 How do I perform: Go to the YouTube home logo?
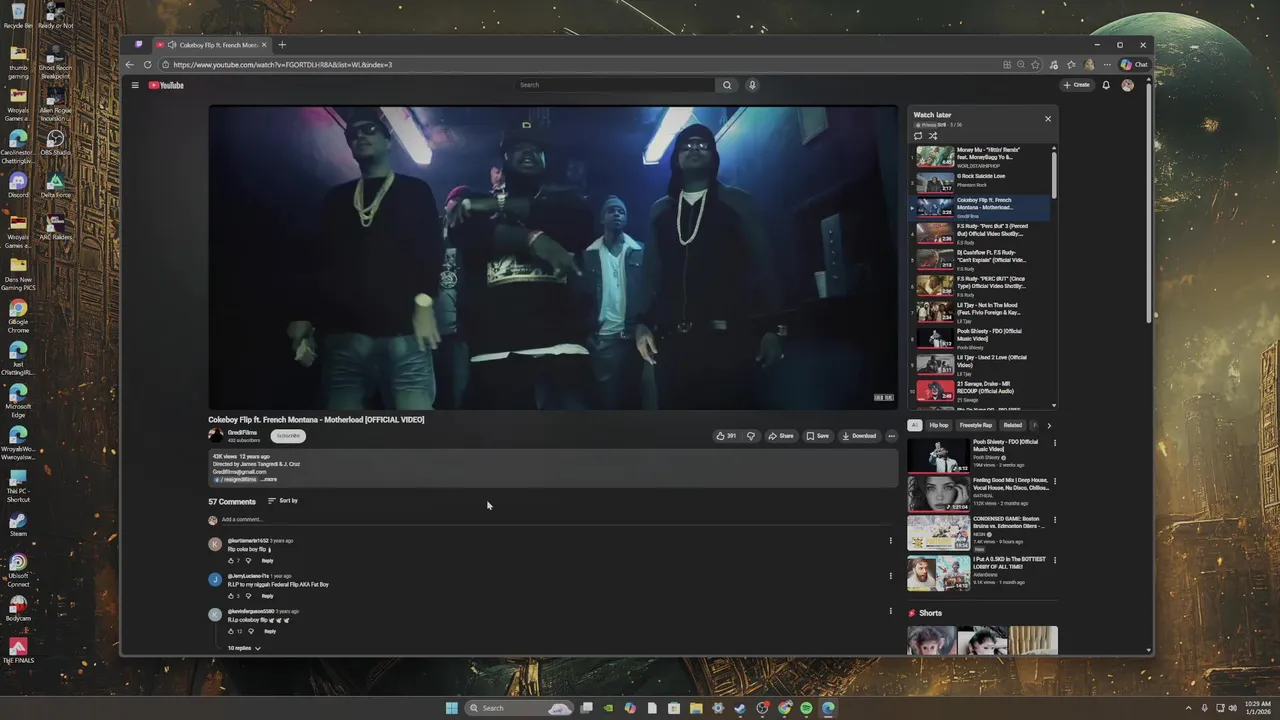coord(166,85)
